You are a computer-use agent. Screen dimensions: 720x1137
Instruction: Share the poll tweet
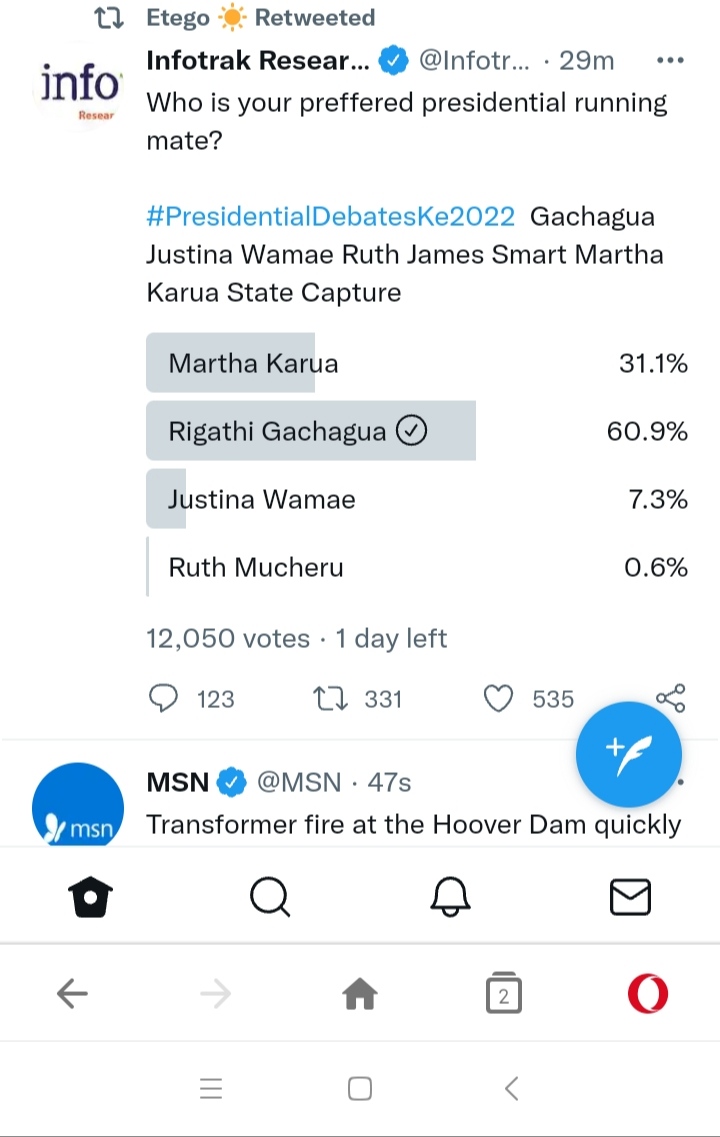670,698
